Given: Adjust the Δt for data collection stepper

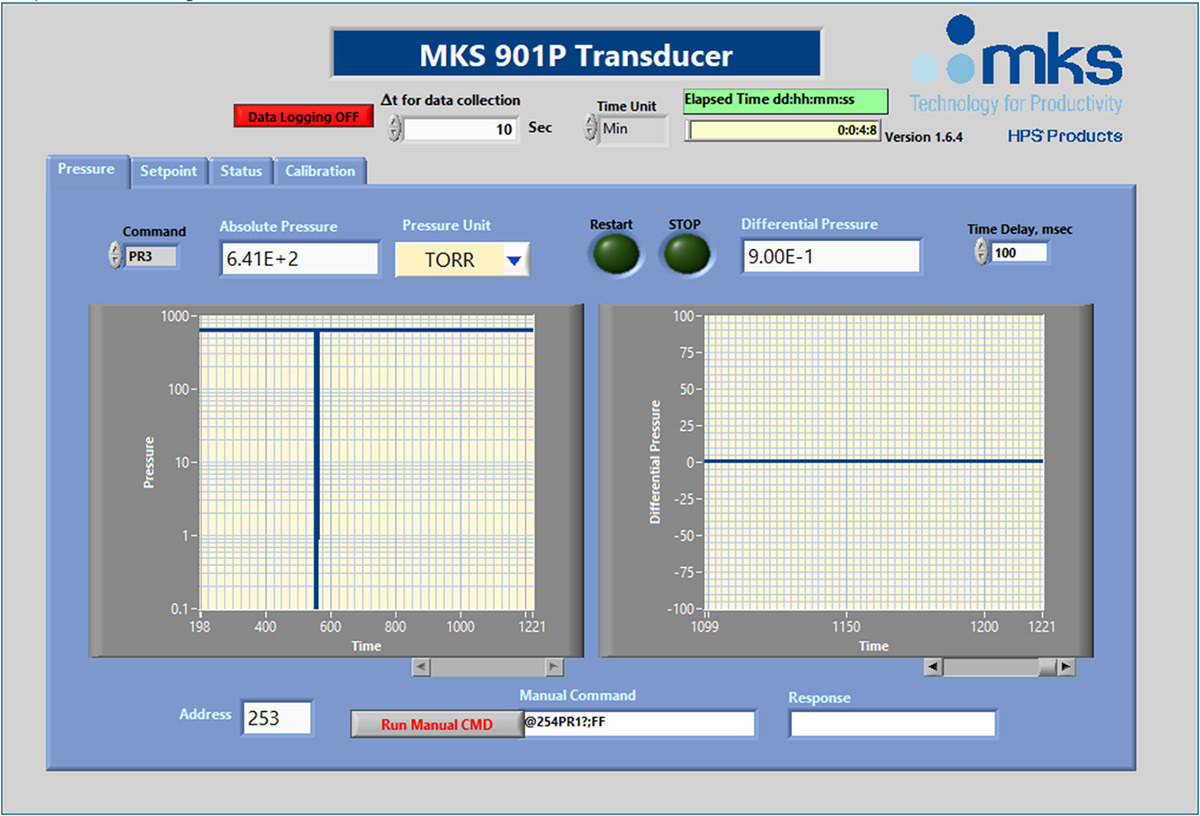Looking at the screenshot, I should click(x=395, y=129).
